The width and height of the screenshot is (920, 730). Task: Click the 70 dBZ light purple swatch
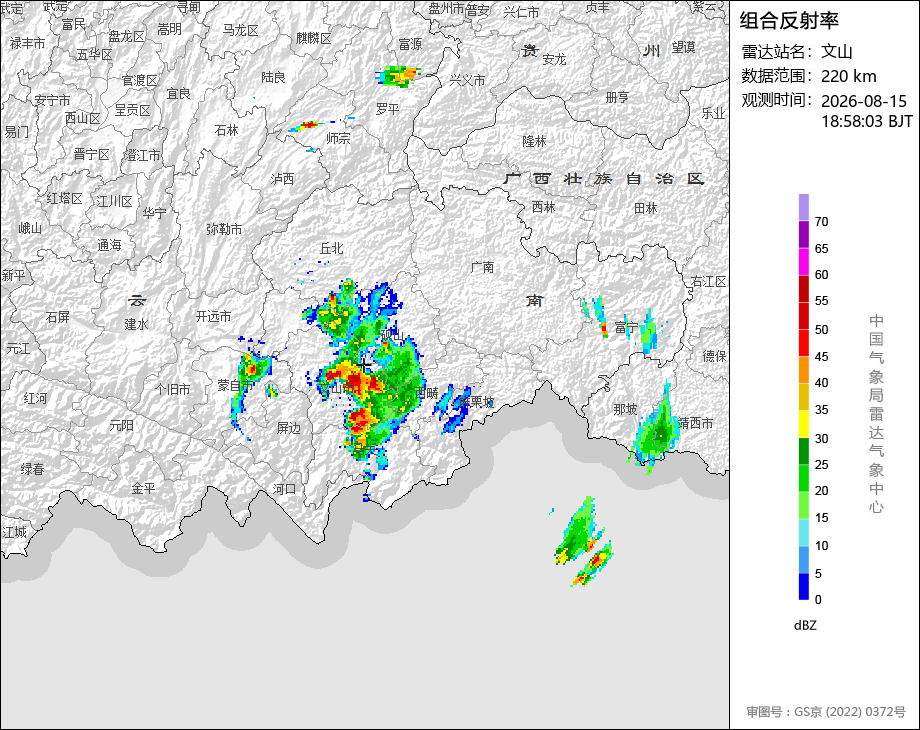pos(803,207)
